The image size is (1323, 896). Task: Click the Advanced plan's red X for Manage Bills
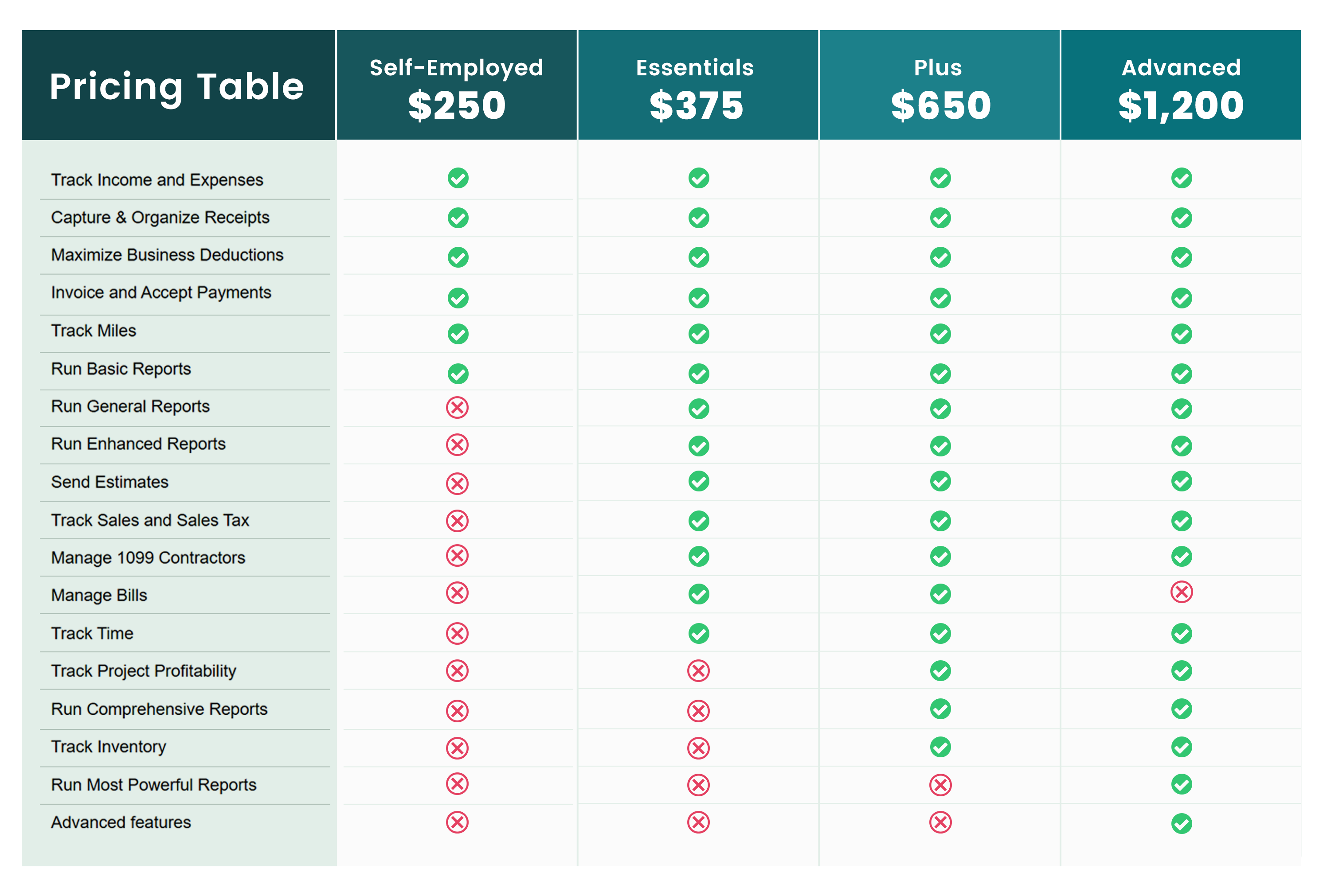click(x=1181, y=592)
